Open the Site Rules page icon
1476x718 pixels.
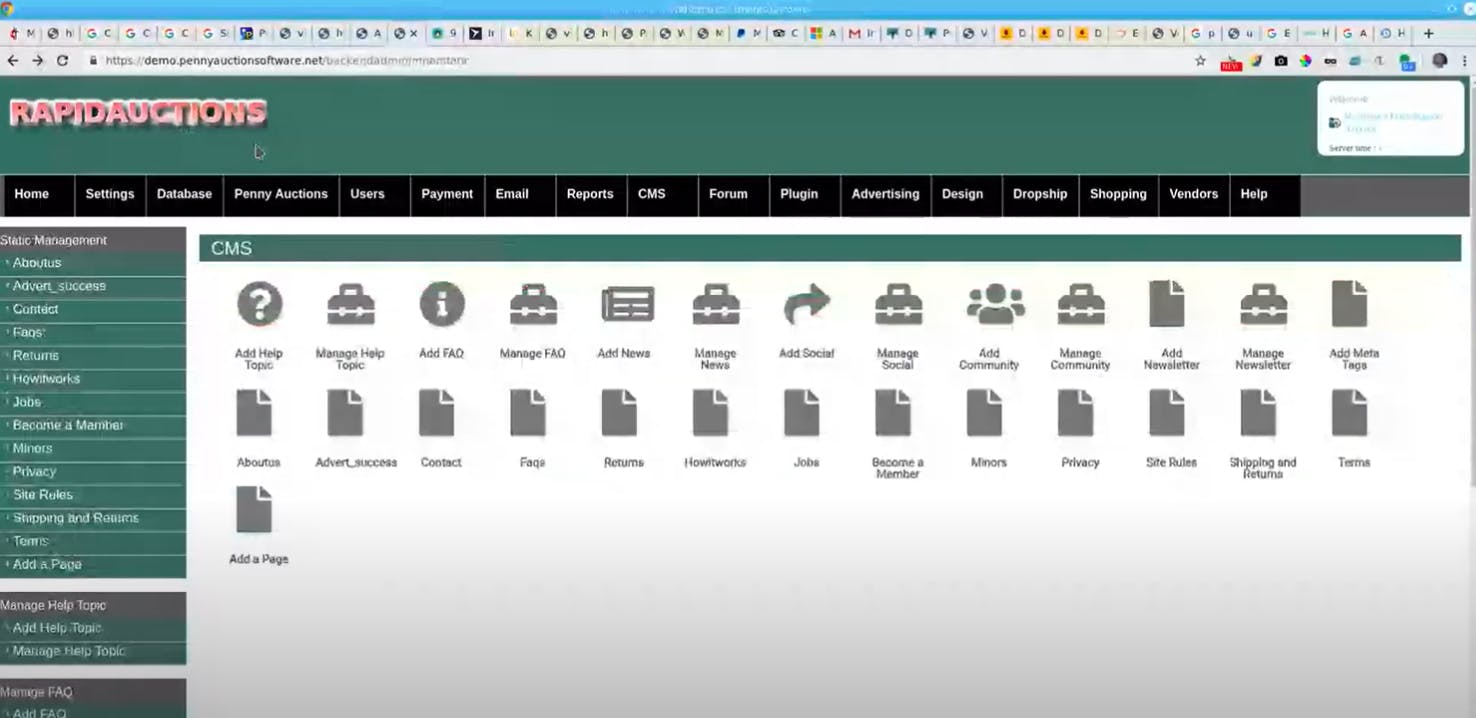click(1167, 413)
